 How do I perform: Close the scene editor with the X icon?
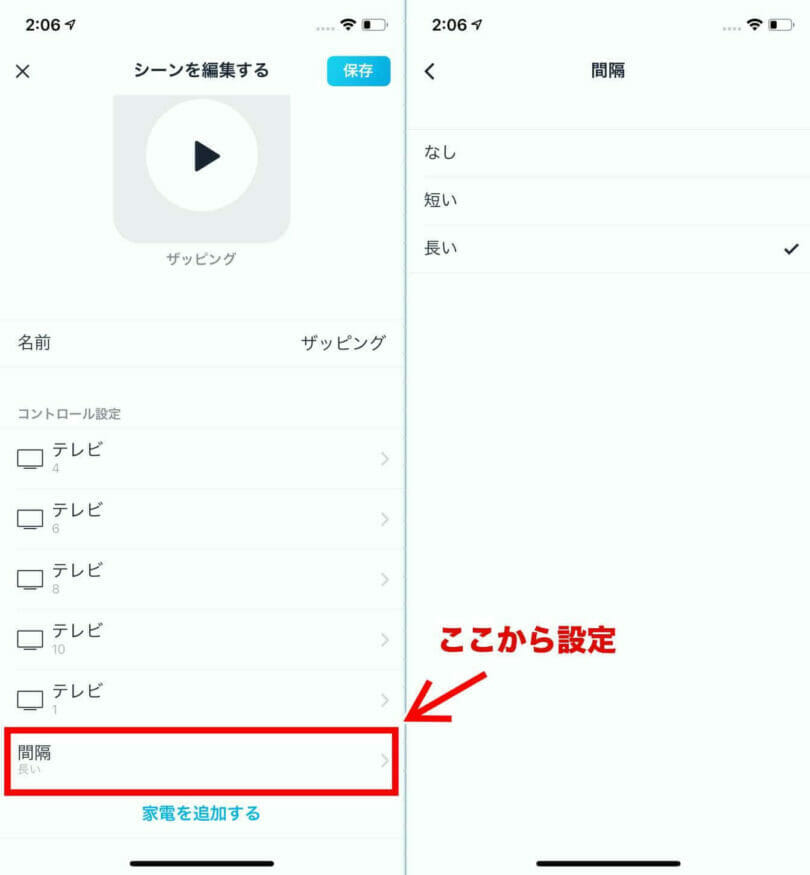pyautogui.click(x=23, y=71)
